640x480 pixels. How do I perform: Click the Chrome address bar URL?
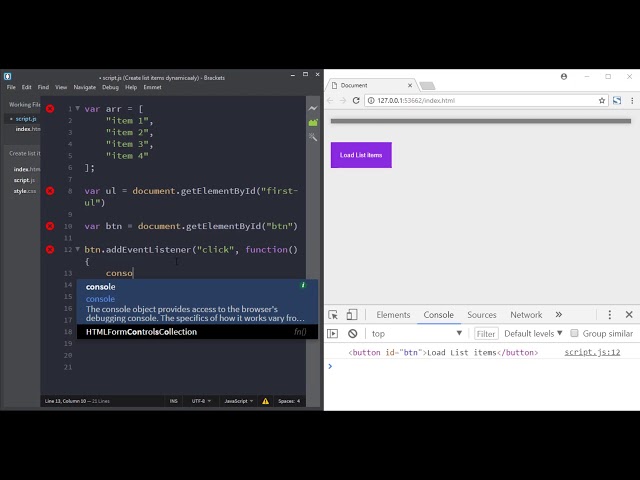(416, 100)
